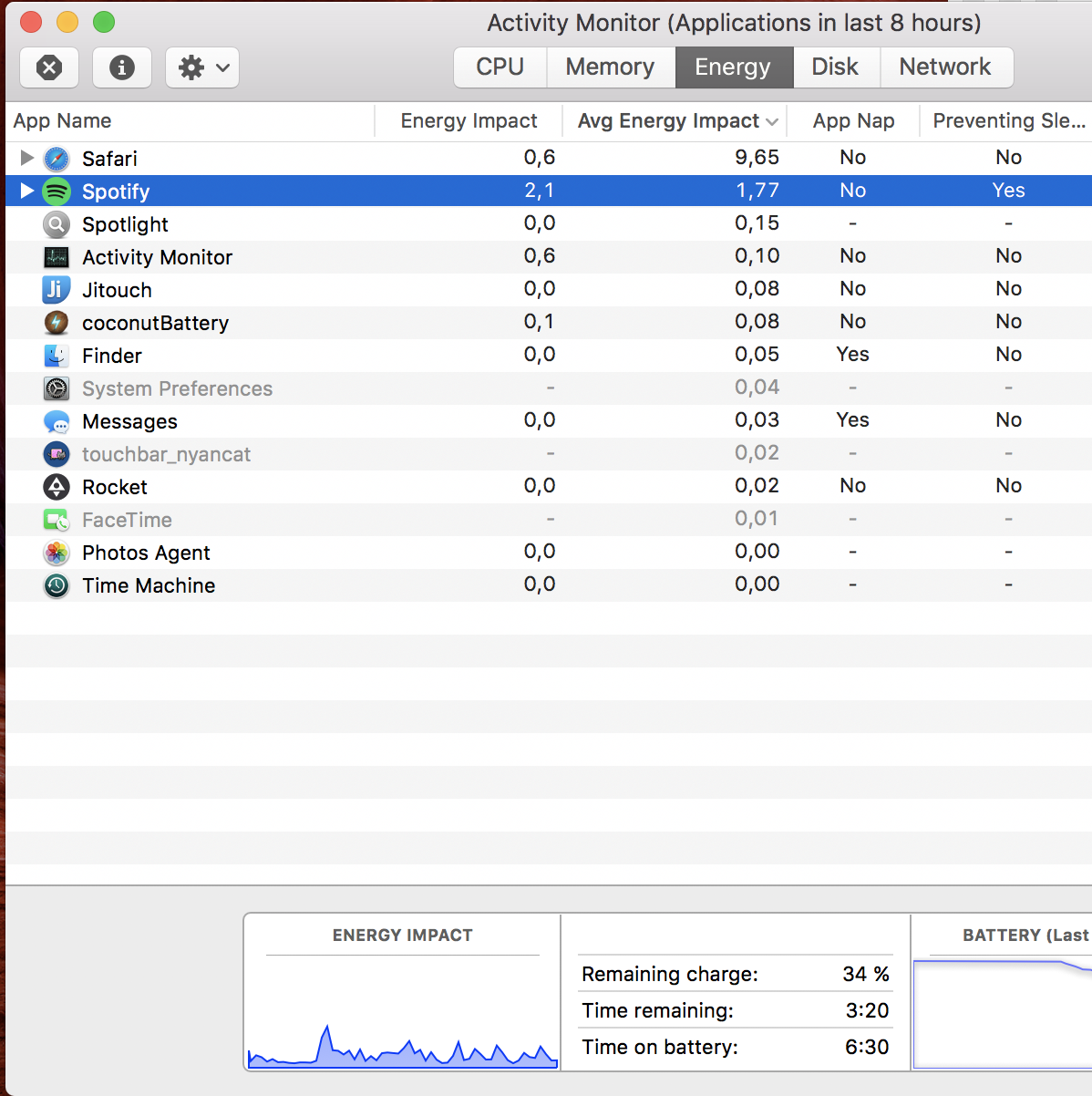Image resolution: width=1092 pixels, height=1096 pixels.
Task: Inspect the selected process with info button
Action: [x=122, y=67]
